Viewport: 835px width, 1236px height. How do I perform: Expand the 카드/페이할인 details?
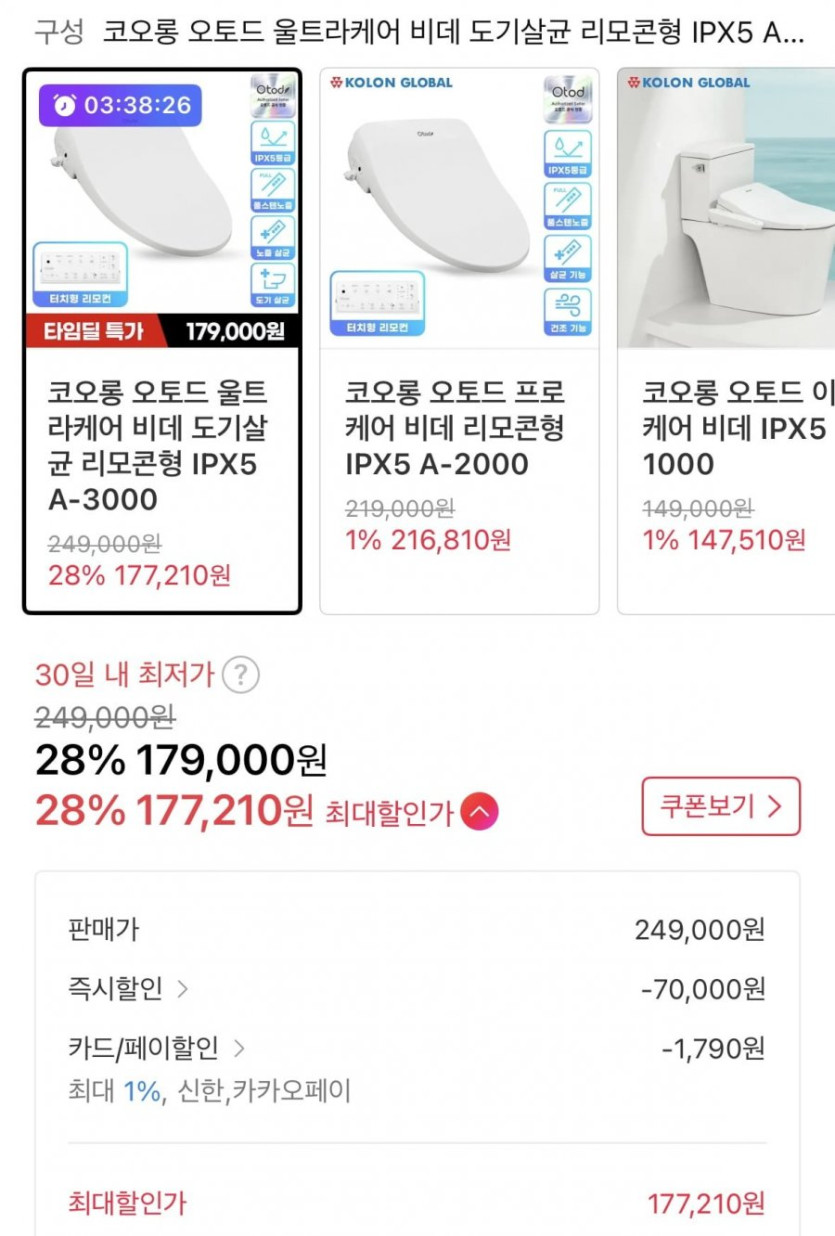[239, 1049]
